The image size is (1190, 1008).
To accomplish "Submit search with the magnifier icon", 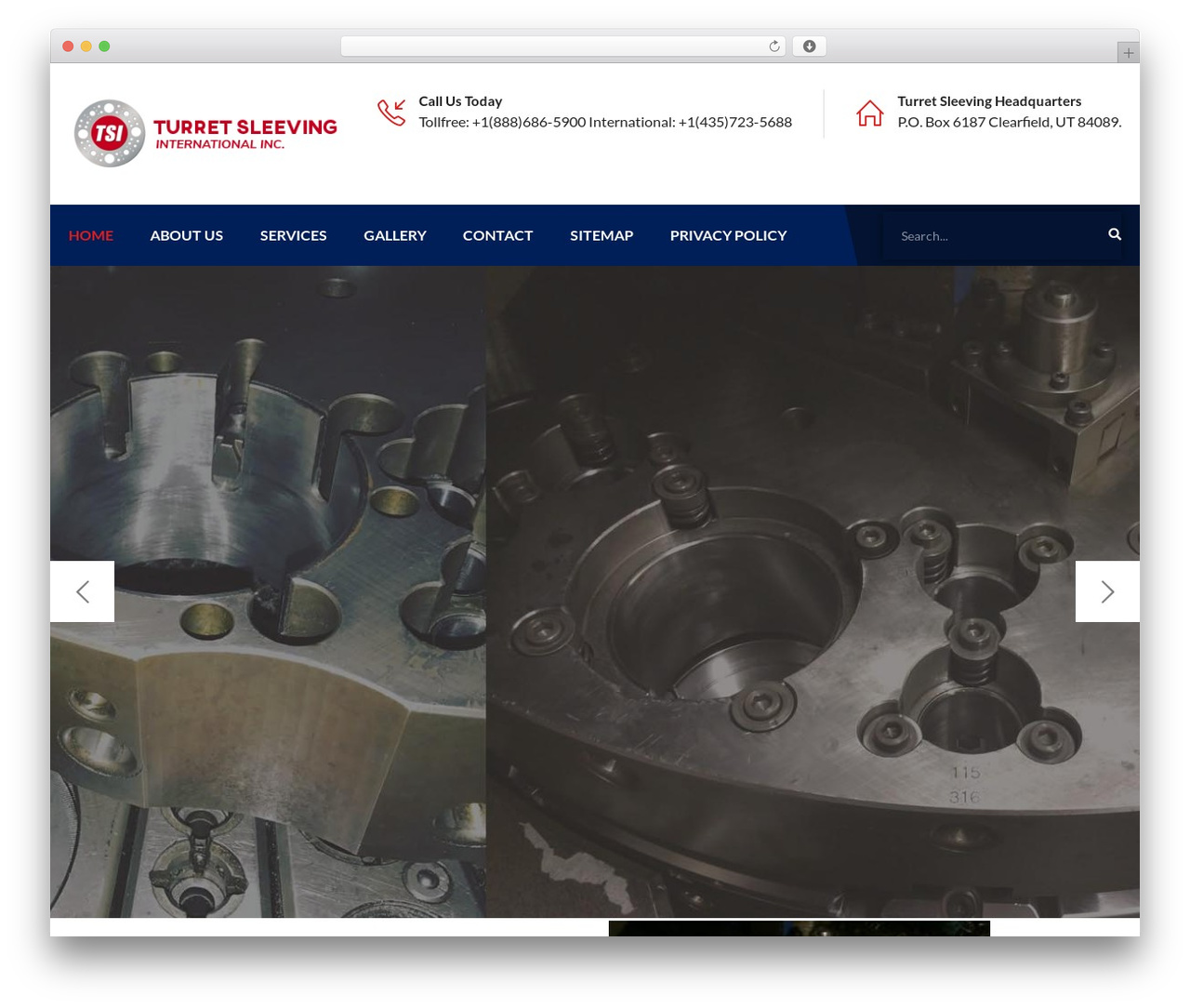I will 1115,234.
